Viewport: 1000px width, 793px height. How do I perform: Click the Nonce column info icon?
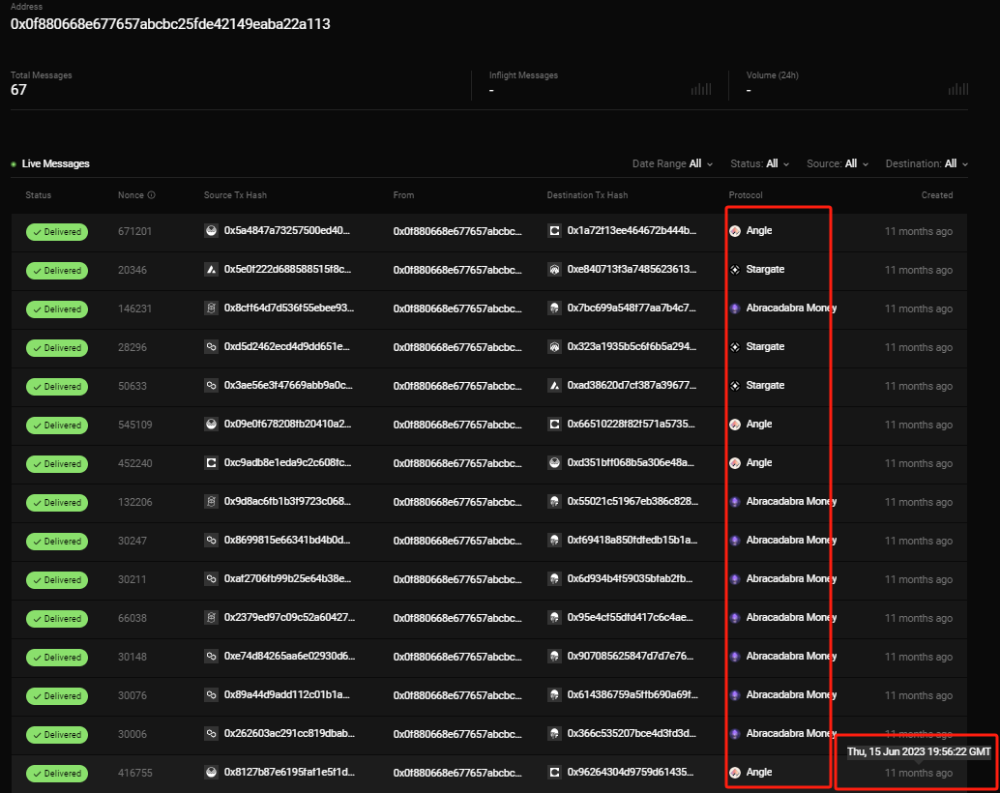pyautogui.click(x=151, y=196)
